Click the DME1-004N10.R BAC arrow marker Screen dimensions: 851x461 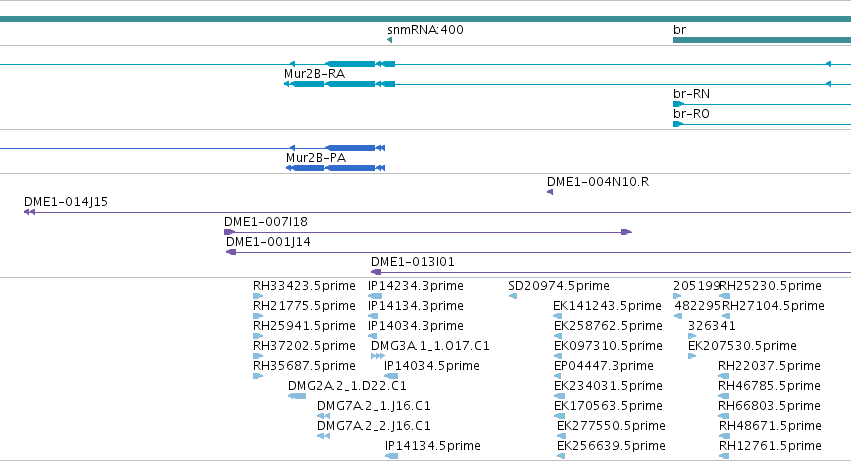pos(550,192)
